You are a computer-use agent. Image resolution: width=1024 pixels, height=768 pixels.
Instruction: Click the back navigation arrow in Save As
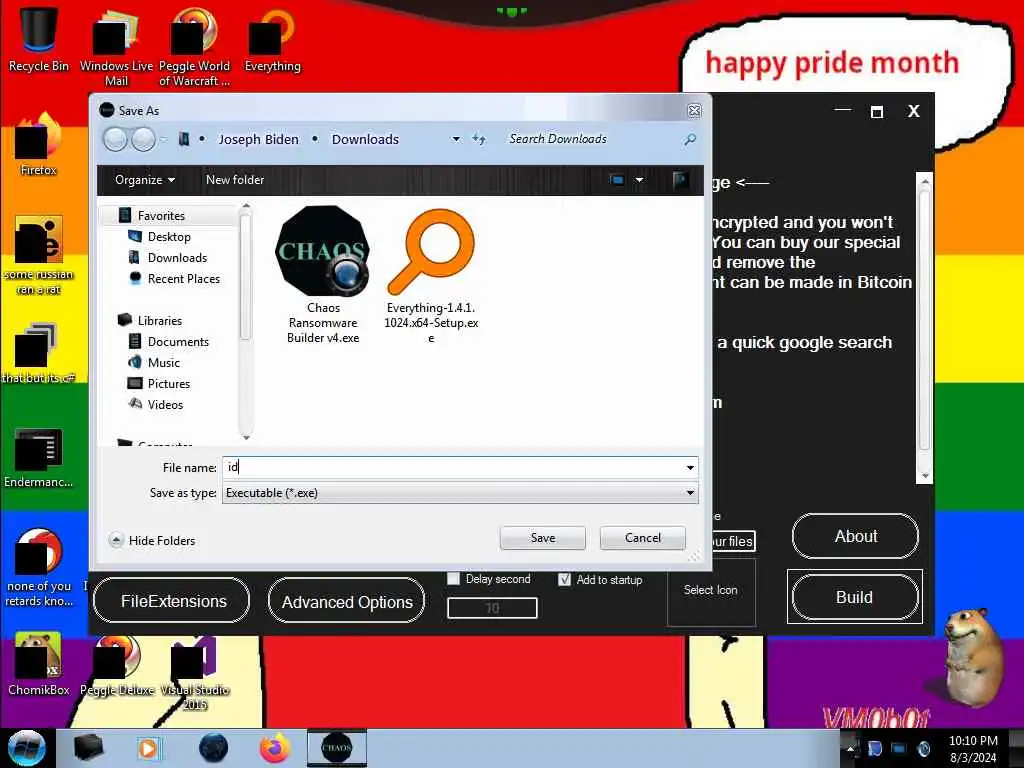pos(116,139)
